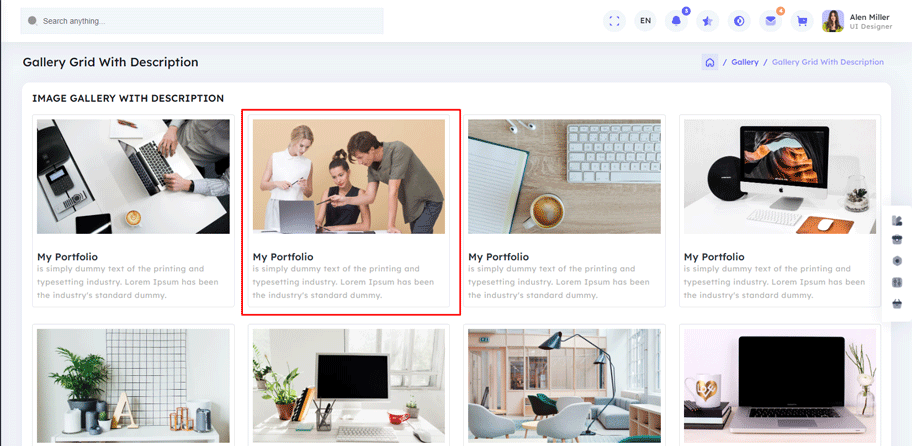Open the keyboard and coffee image
913x446 pixels.
[564, 177]
